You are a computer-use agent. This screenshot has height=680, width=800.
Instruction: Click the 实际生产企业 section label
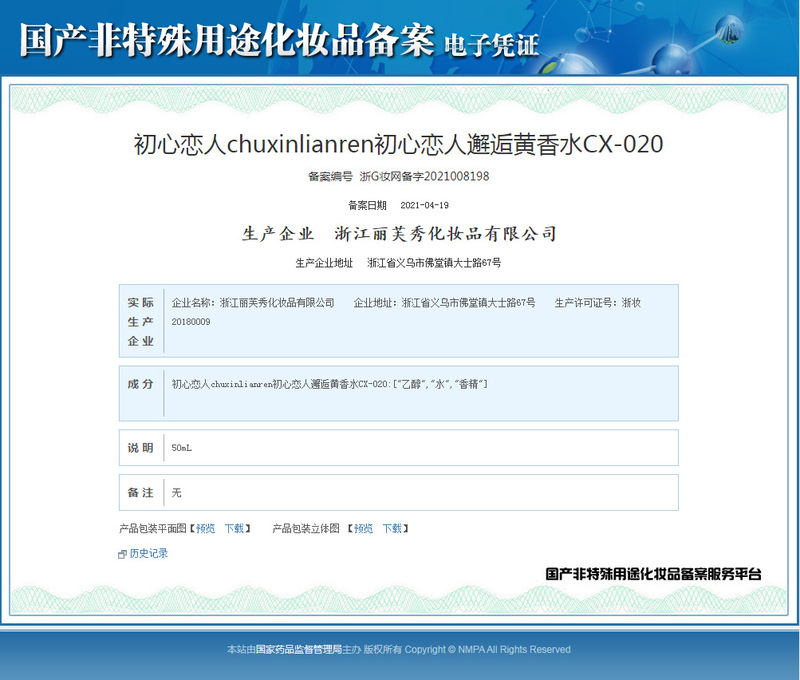point(140,321)
